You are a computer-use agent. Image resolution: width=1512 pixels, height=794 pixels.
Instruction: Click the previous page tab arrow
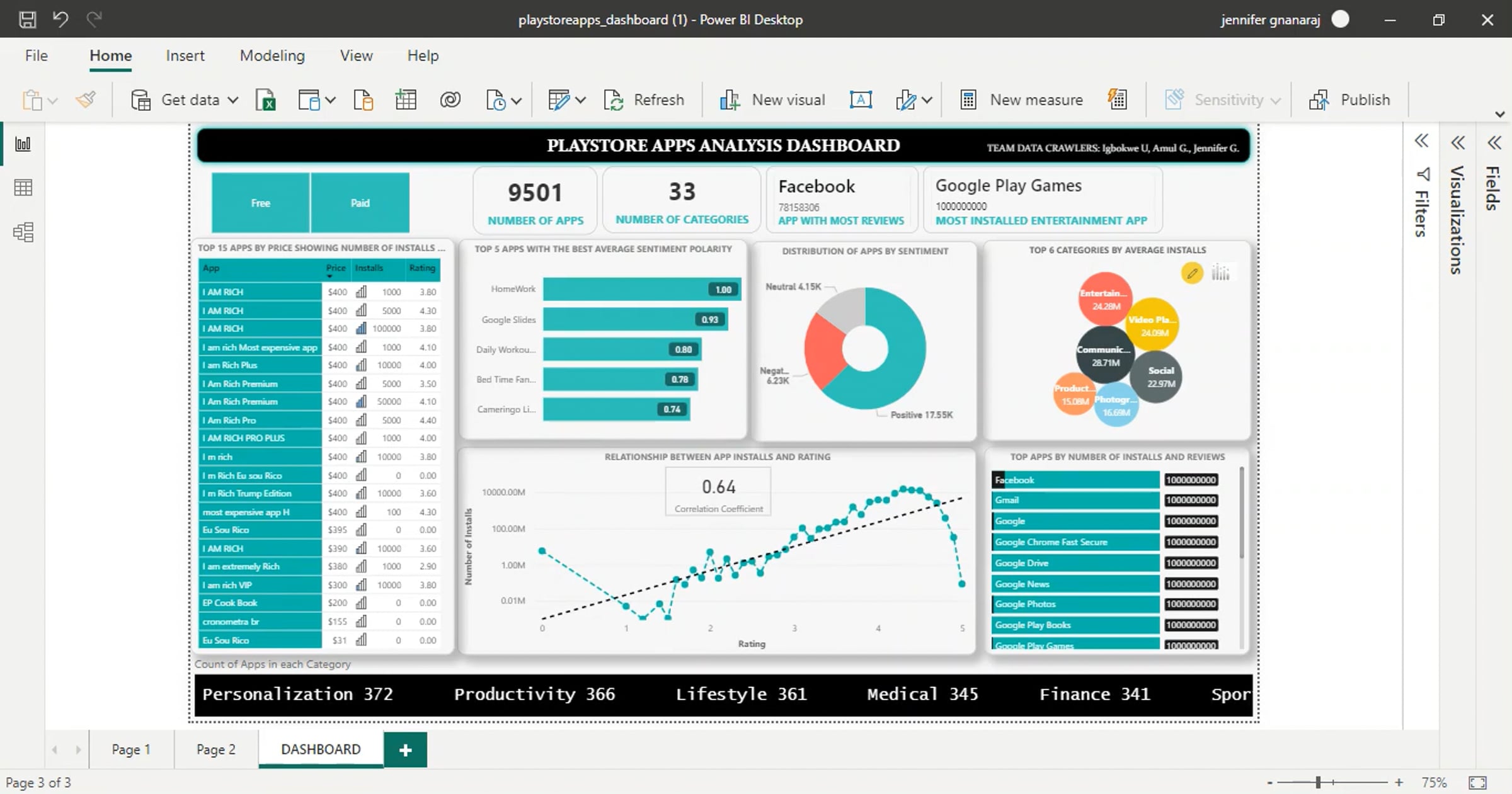(55, 749)
